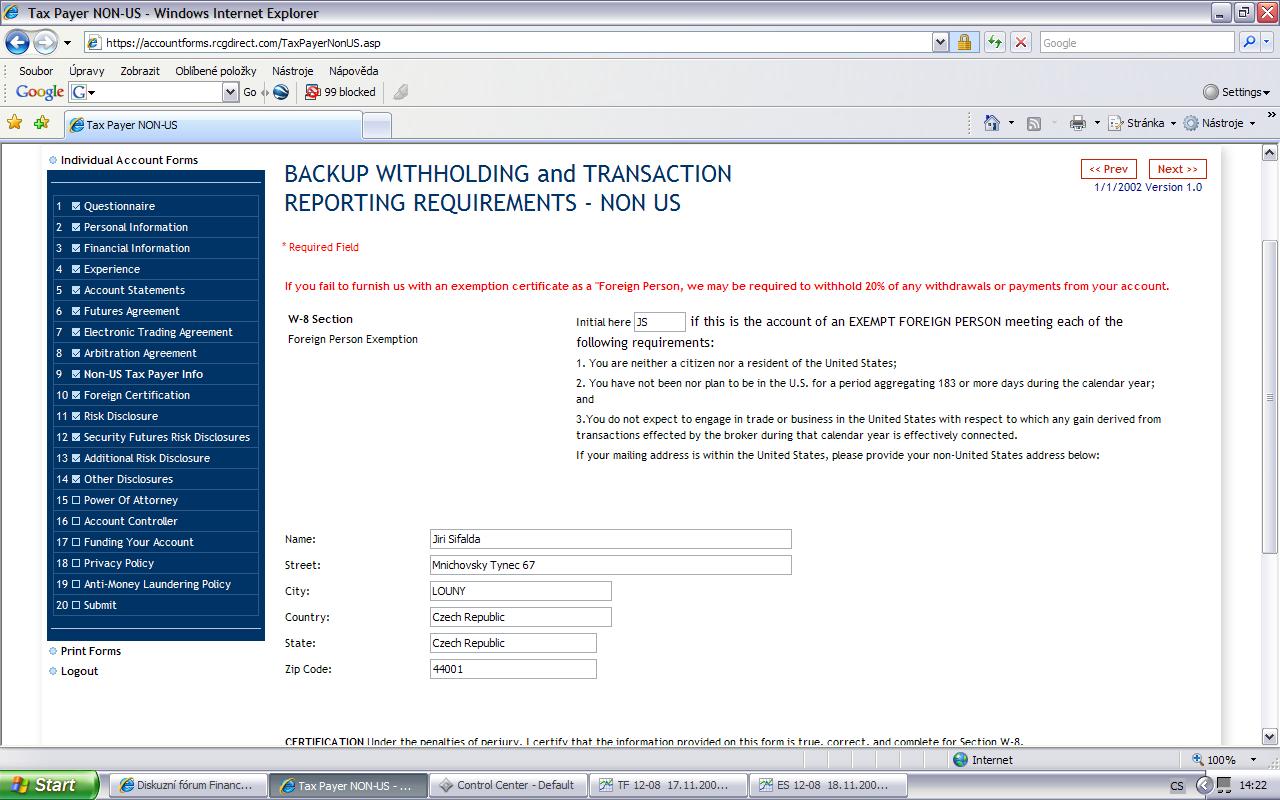This screenshot has width=1280, height=800.
Task: Refresh the page using the green arrows icon
Action: click(994, 42)
